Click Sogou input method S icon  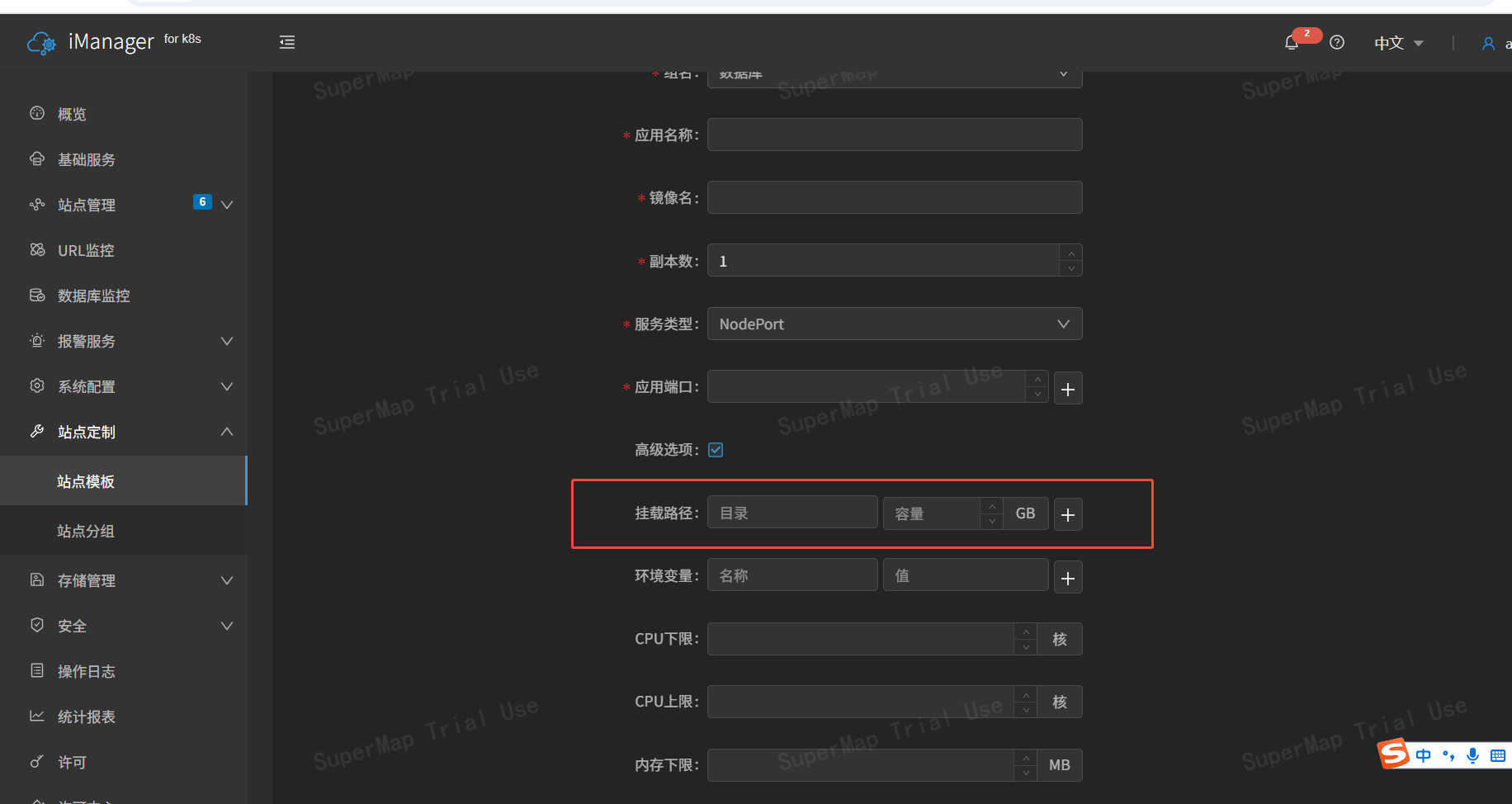click(1394, 754)
